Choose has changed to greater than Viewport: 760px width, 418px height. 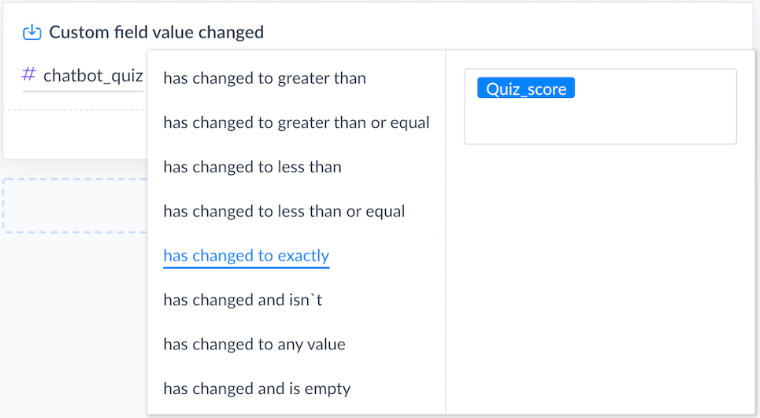(265, 78)
